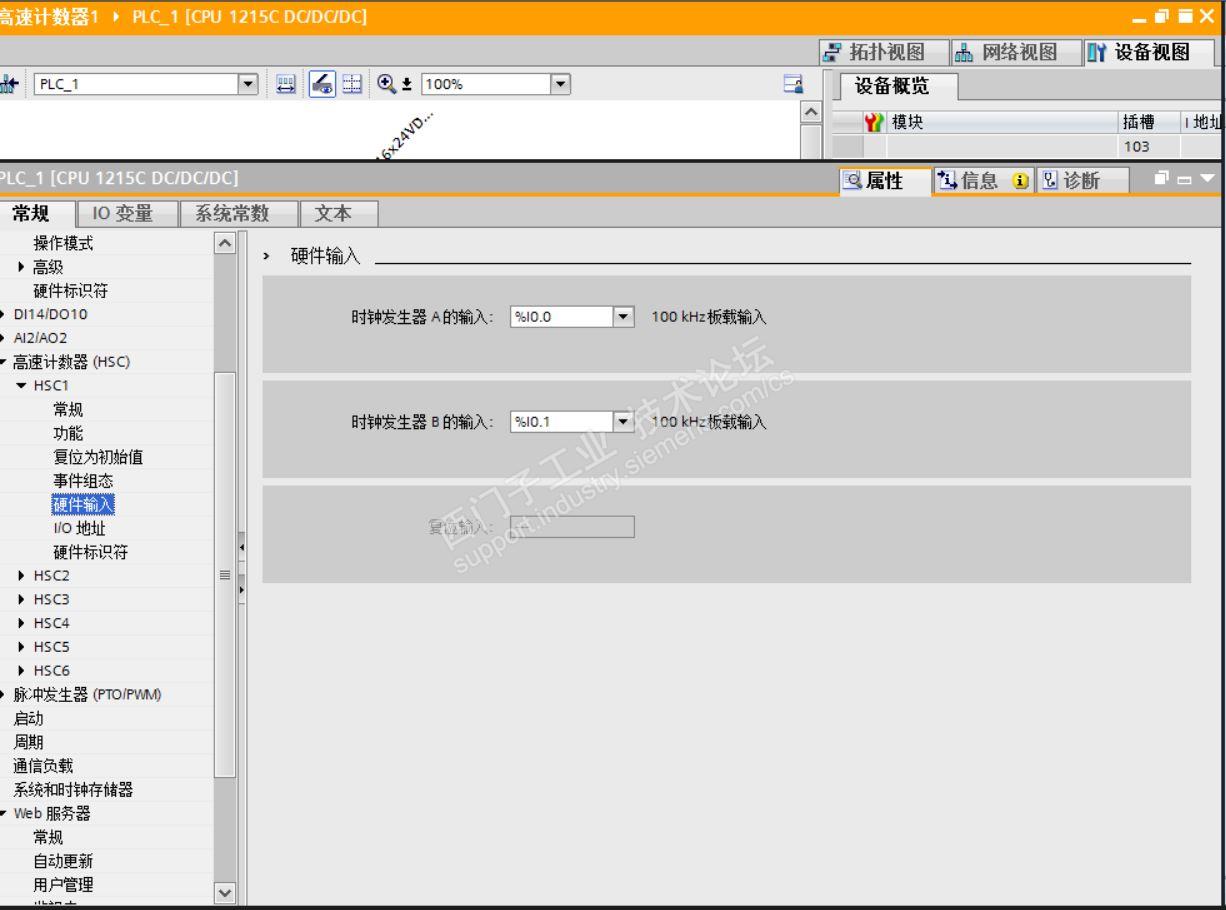Click the tree scrollbar up arrow
The width and height of the screenshot is (1226, 910).
click(226, 243)
